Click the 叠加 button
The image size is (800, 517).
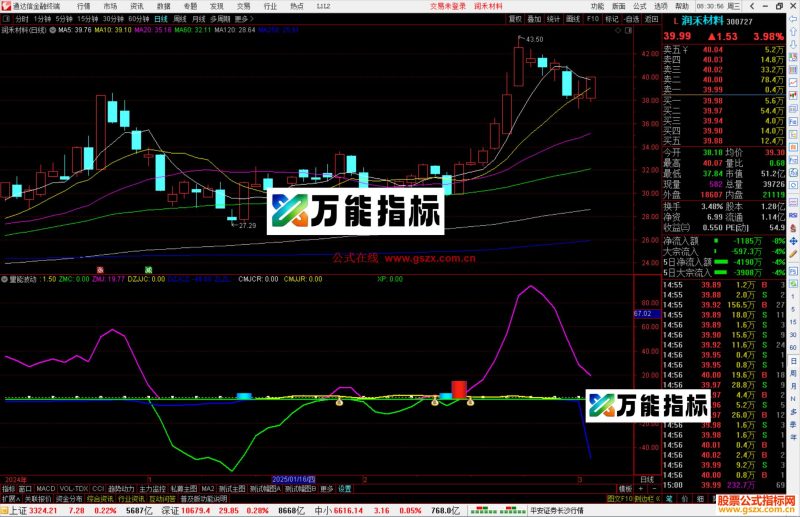pos(534,19)
